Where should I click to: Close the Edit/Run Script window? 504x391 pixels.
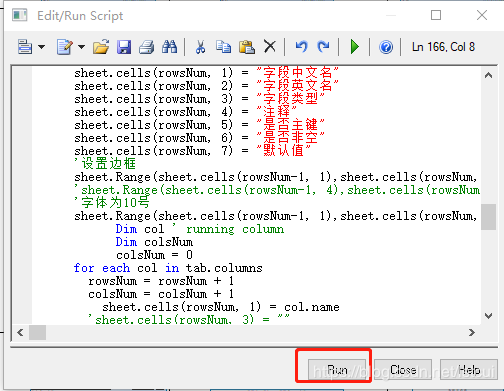482,15
